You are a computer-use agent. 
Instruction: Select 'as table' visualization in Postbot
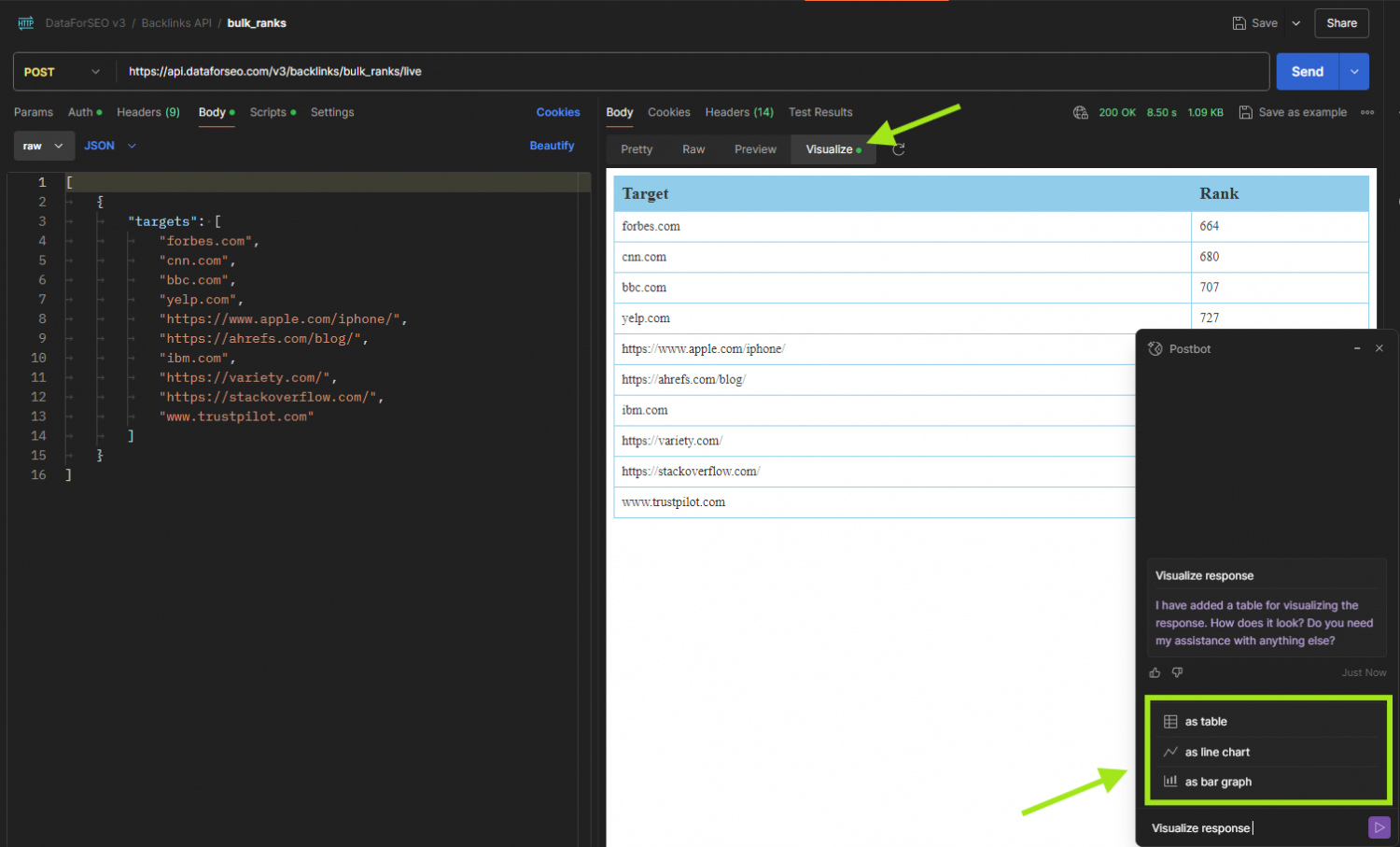(1205, 721)
